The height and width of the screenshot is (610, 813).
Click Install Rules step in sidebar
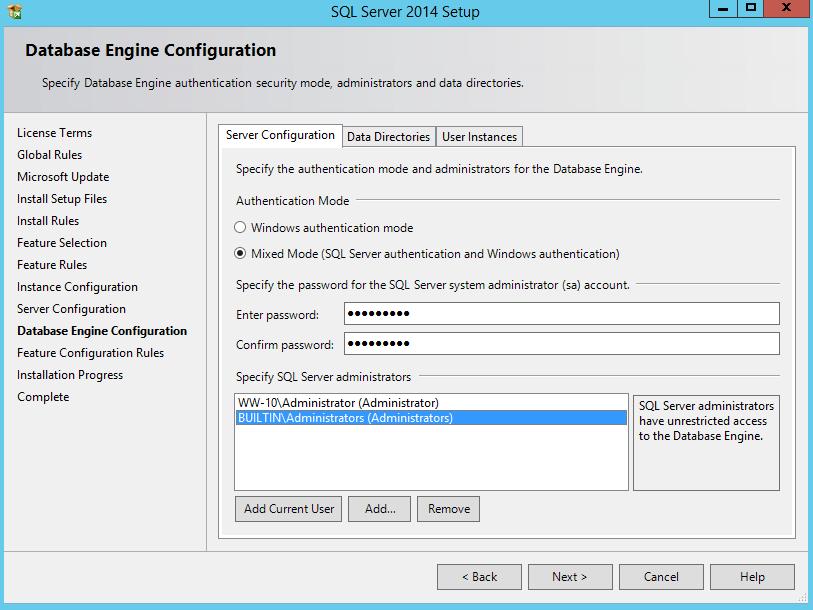[x=48, y=221]
